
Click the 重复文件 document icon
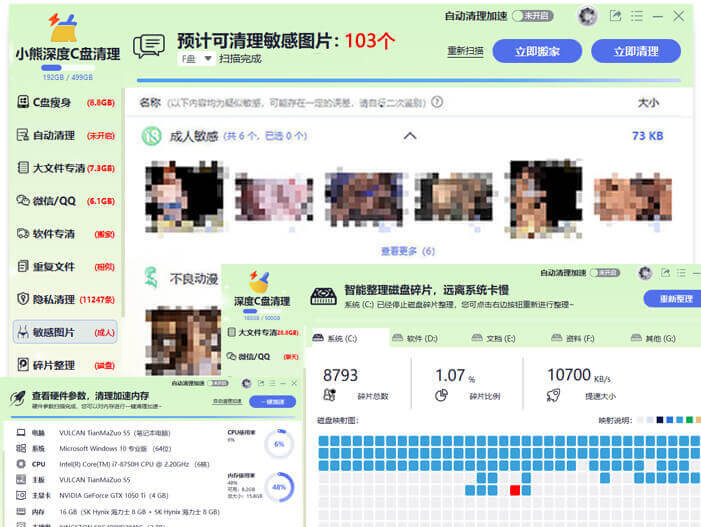click(23, 266)
